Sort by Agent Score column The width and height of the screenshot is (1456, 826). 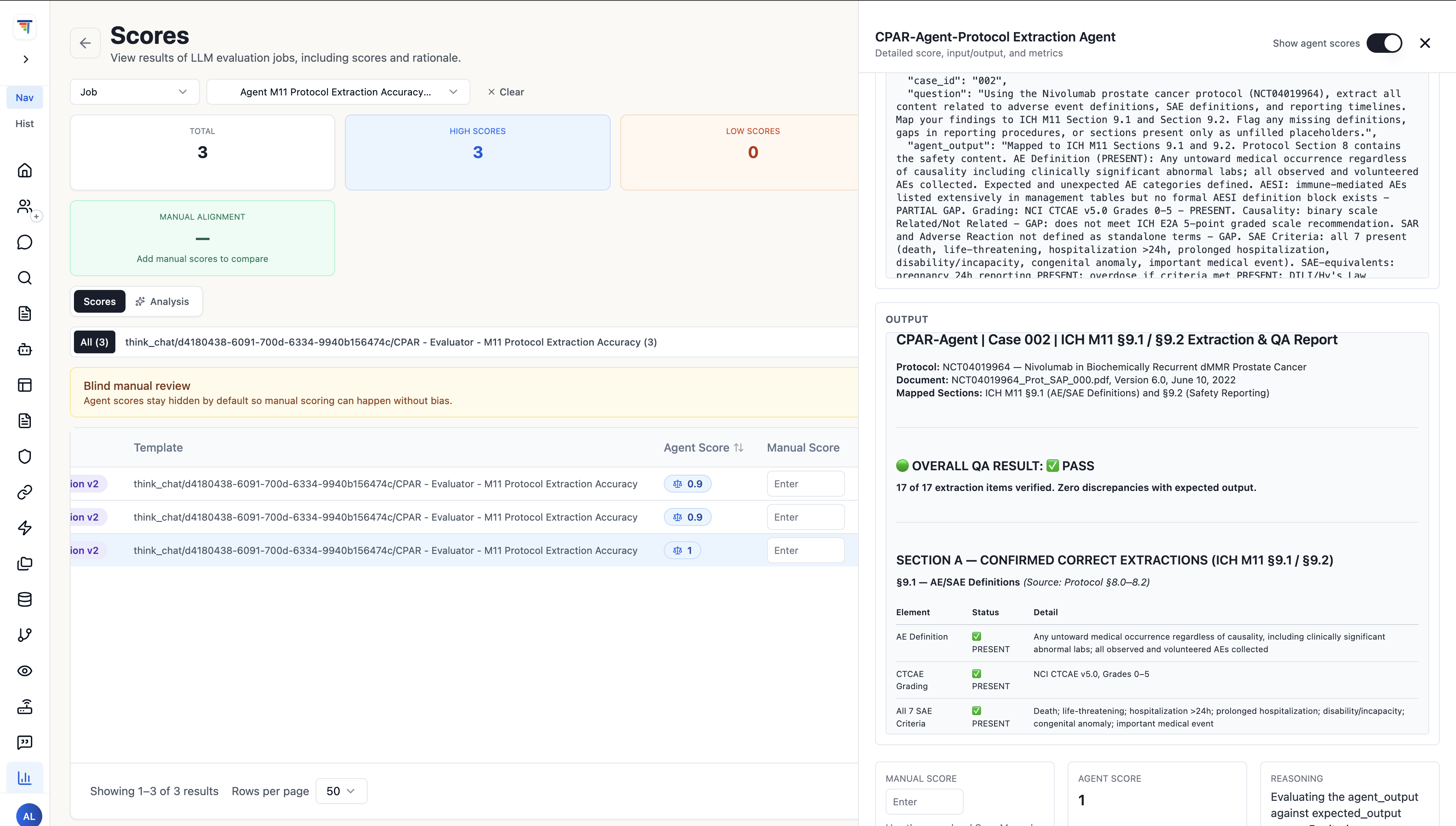coord(703,448)
